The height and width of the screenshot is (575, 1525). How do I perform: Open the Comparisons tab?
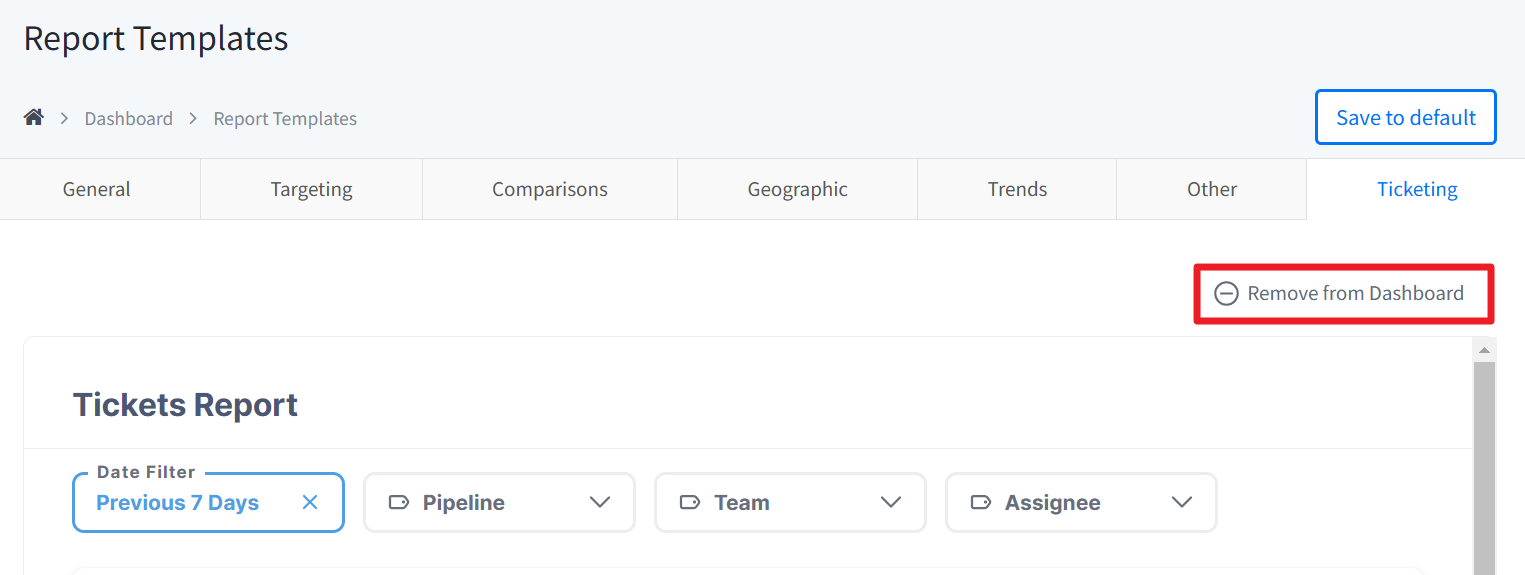pos(550,189)
